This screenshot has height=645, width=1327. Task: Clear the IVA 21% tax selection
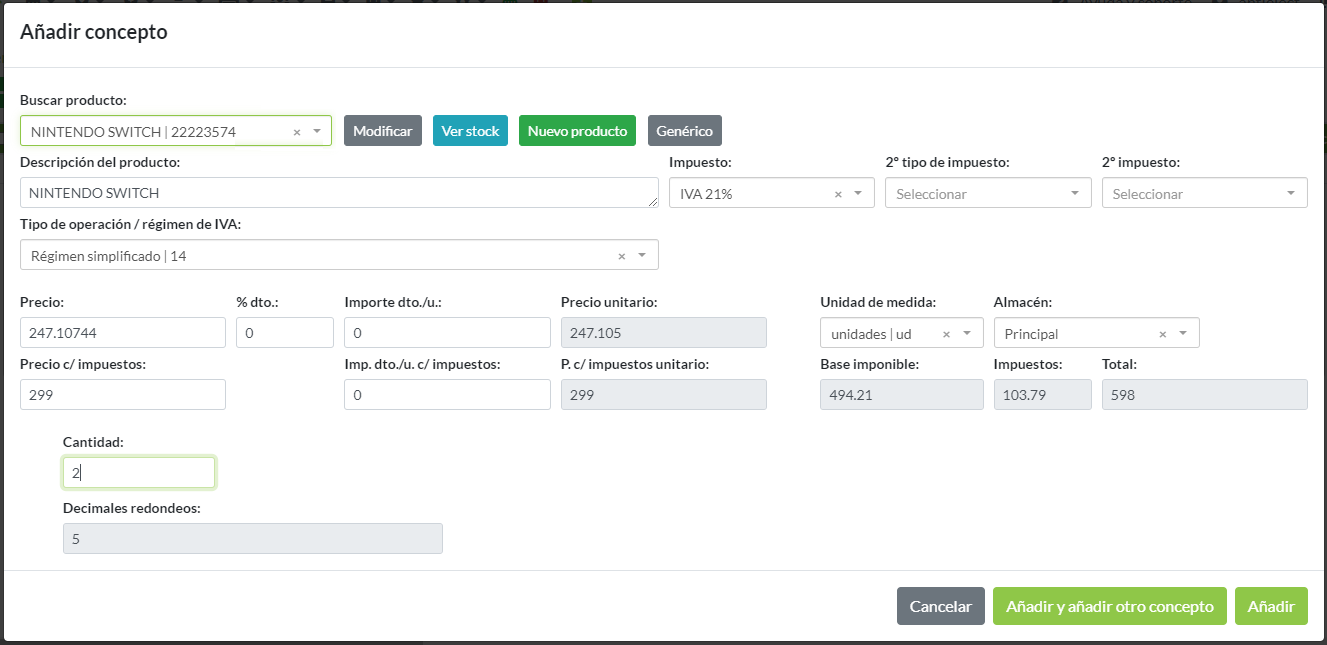[838, 194]
